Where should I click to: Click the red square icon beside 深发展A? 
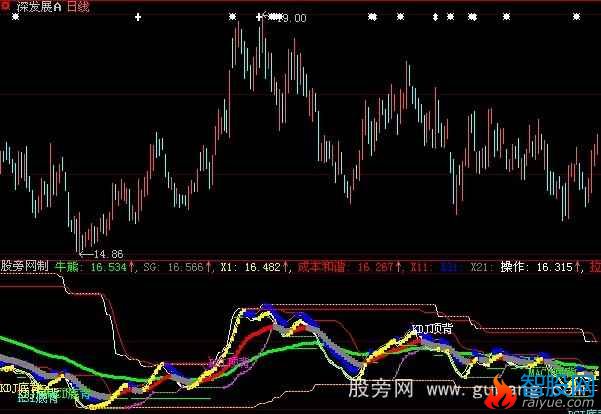6,6
